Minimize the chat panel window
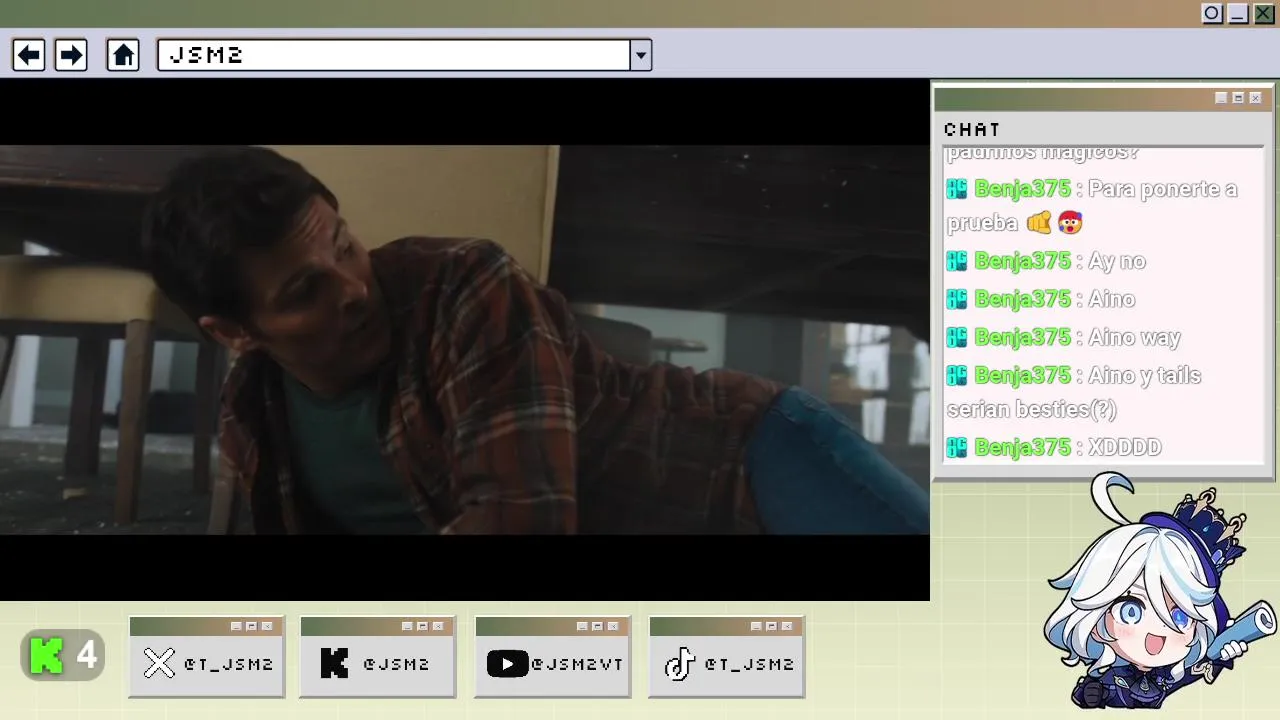 coord(1221,98)
